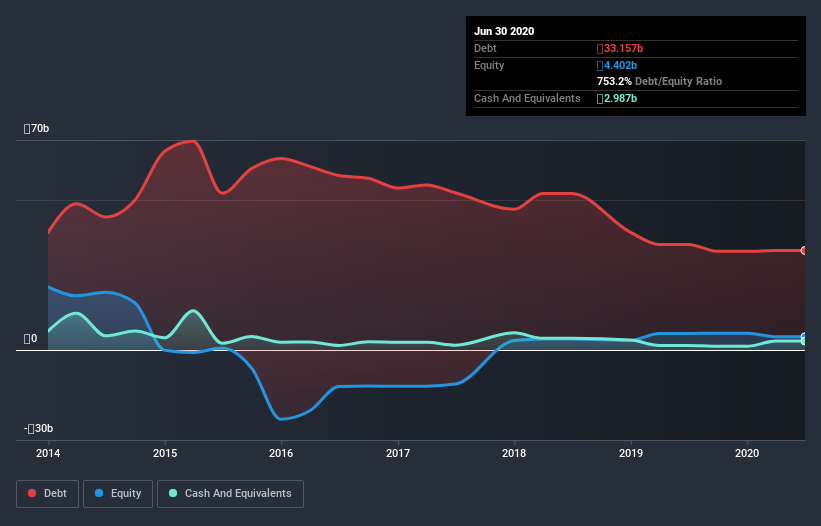Click the 70b y-axis label

click(36, 129)
